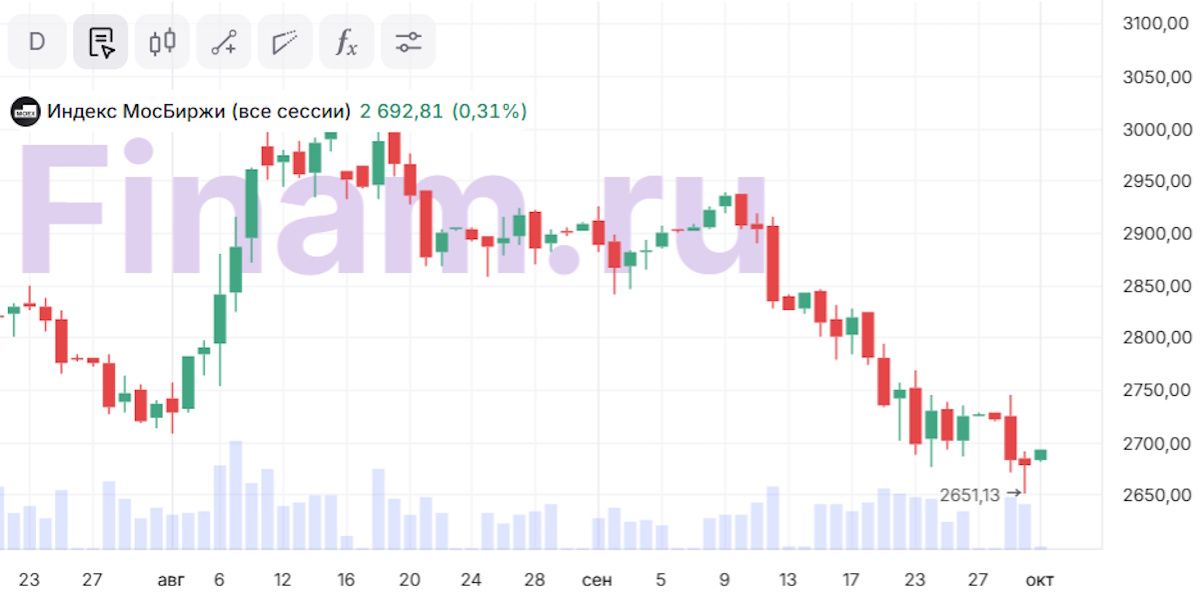Image resolution: width=1200 pixels, height=600 pixels.
Task: Click the last green candle on chart
Action: click(1041, 455)
